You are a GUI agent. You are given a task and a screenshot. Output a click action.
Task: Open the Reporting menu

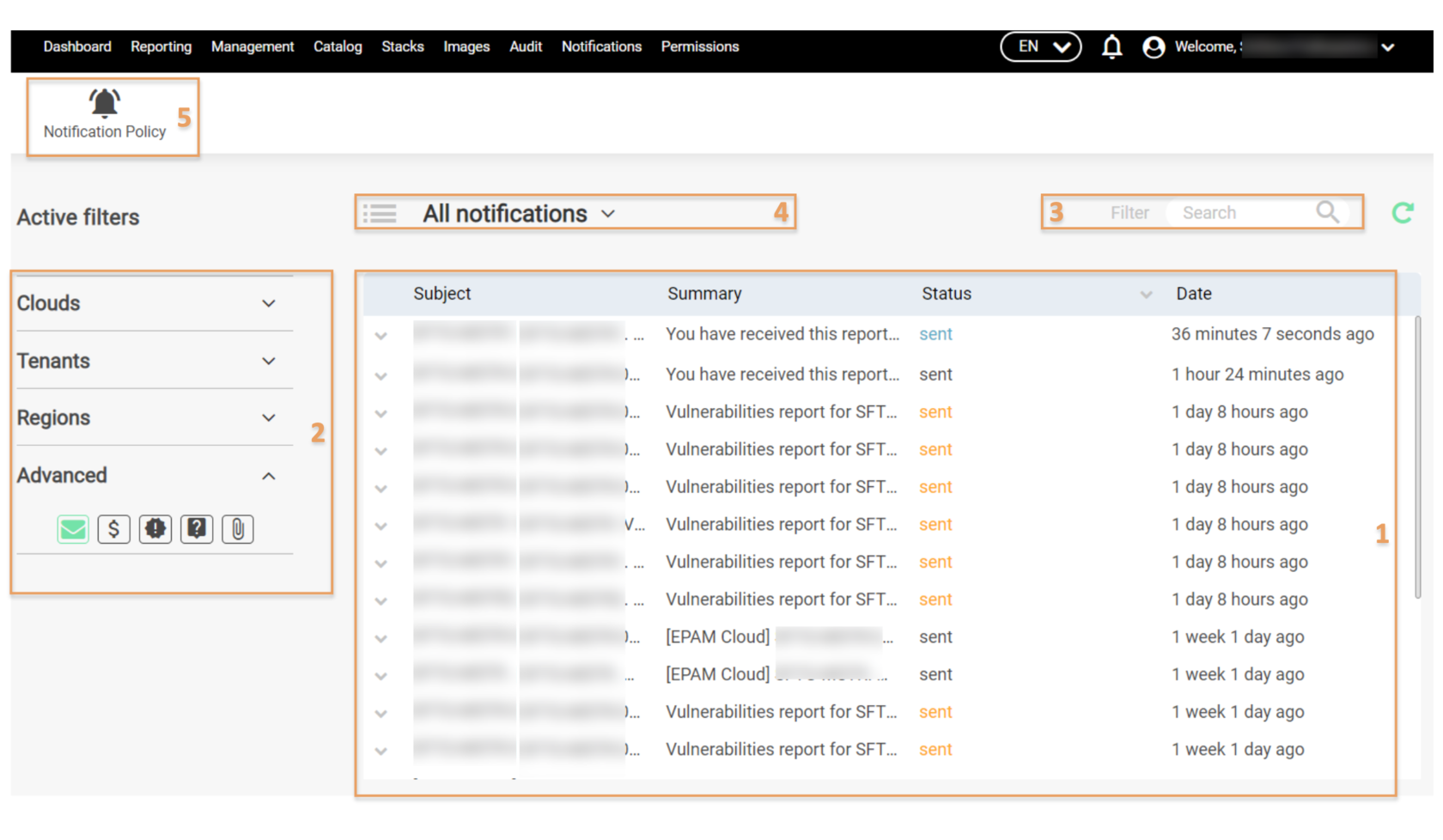point(161,46)
